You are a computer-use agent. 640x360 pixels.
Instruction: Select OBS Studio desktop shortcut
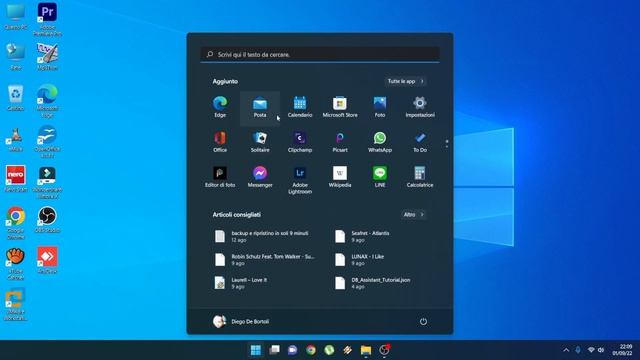click(47, 220)
